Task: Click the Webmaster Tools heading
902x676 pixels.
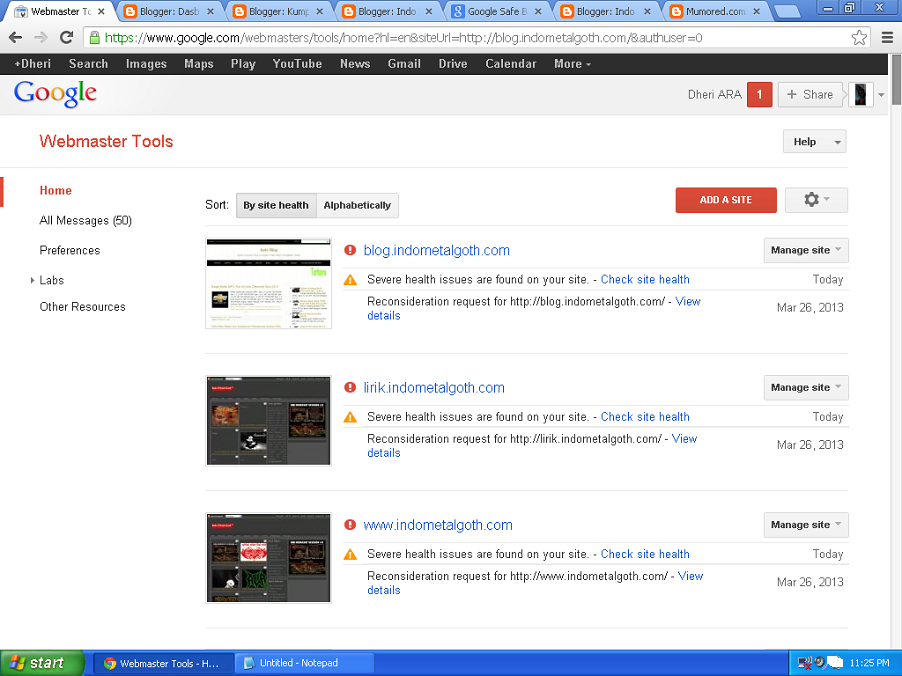Action: point(106,142)
